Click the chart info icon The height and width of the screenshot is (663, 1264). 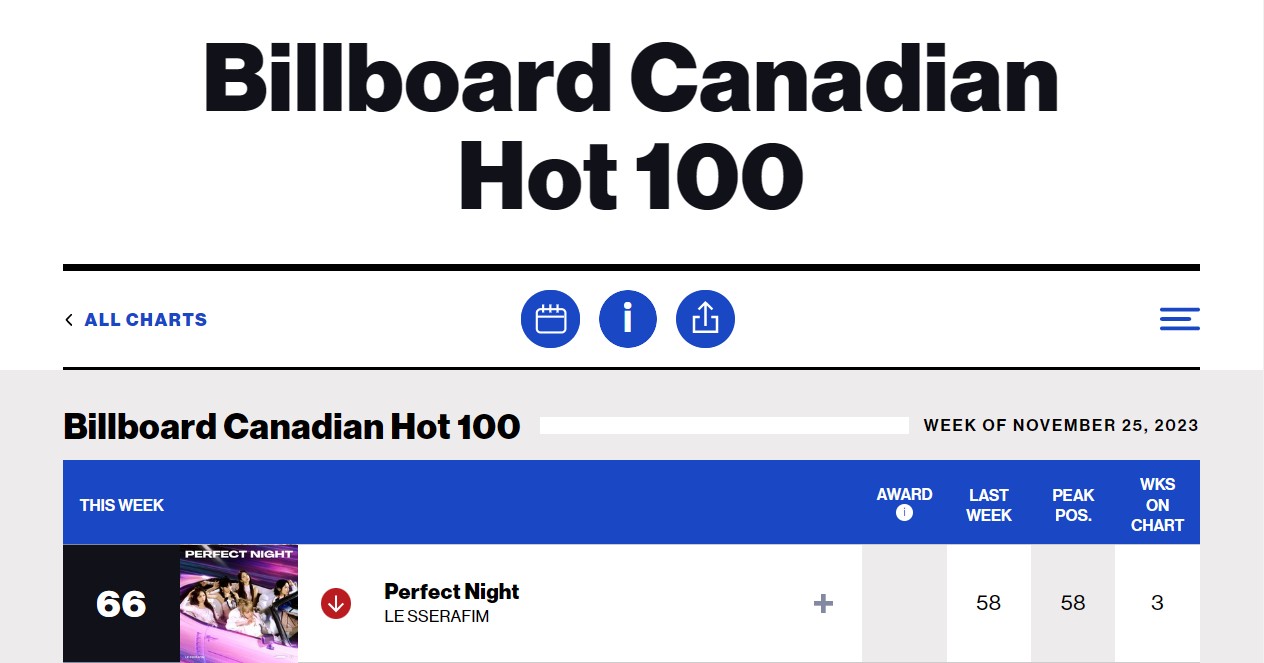pos(628,319)
